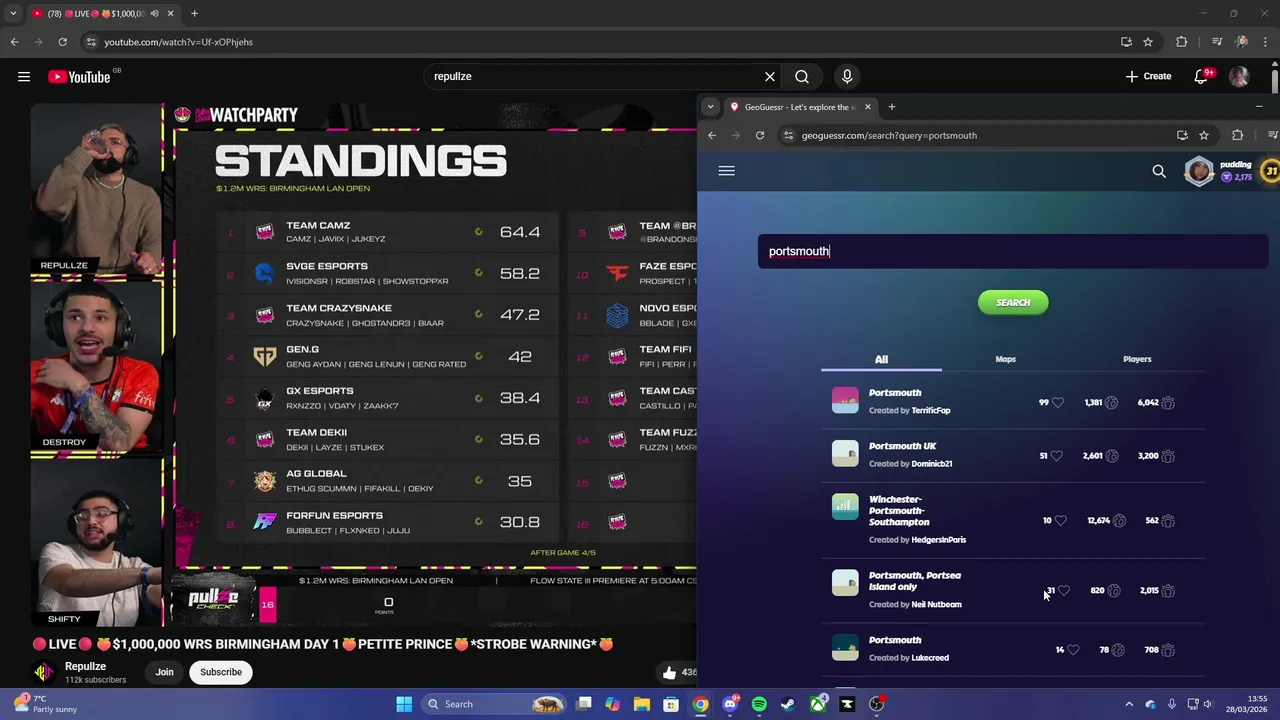Like the Portsea Island only map

[x=1064, y=590]
